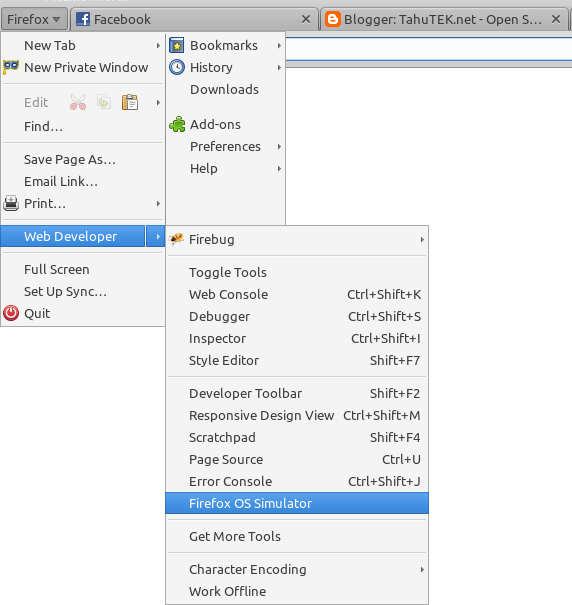
Task: Click the Copy icon in Edit row
Action: (x=104, y=102)
